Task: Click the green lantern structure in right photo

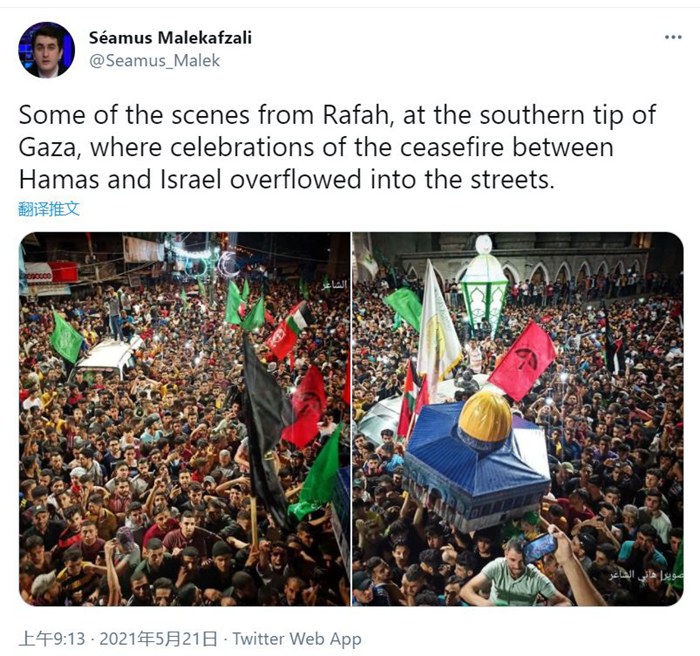Action: coord(484,286)
